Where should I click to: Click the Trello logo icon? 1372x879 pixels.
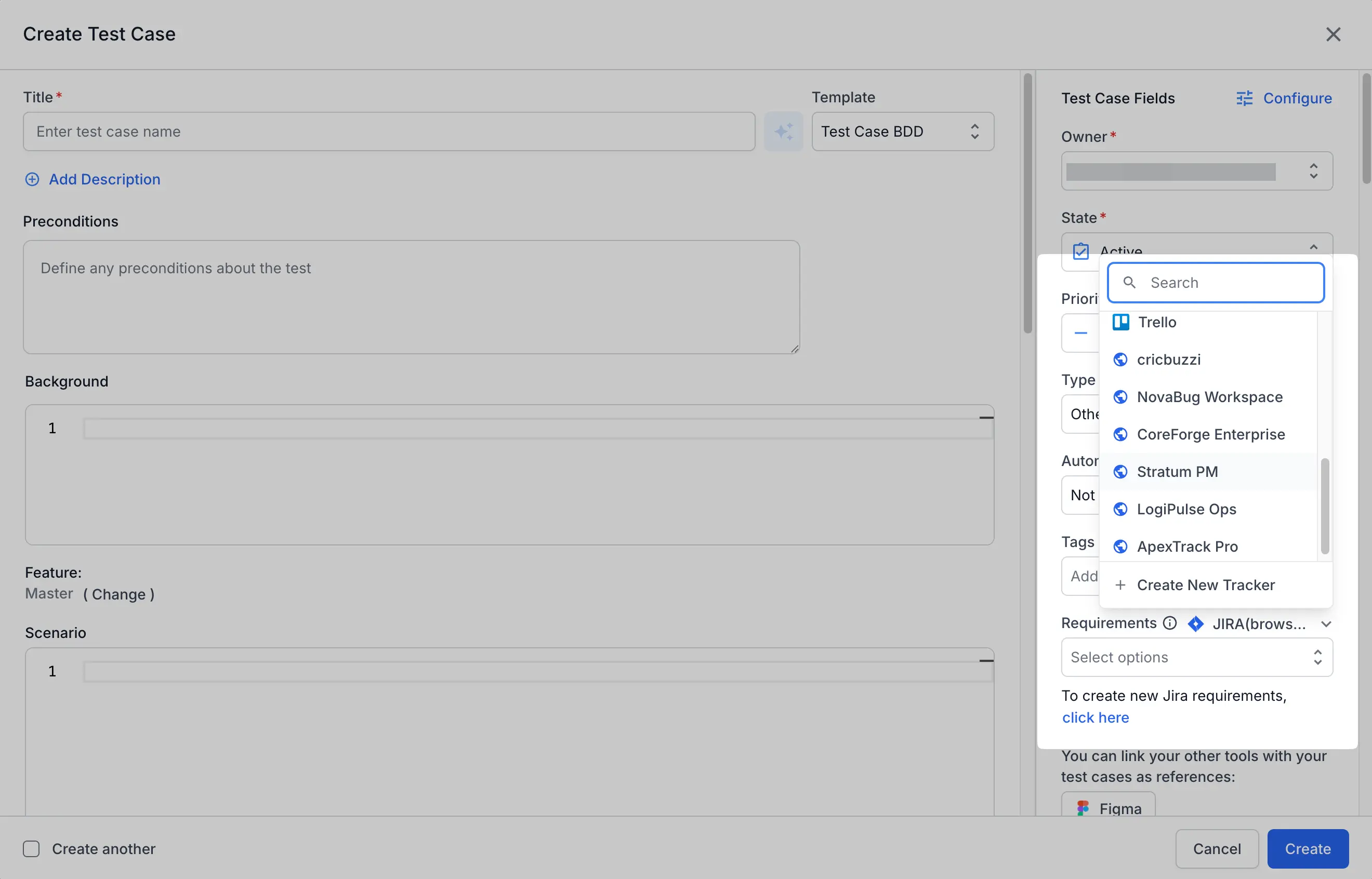[x=1121, y=322]
